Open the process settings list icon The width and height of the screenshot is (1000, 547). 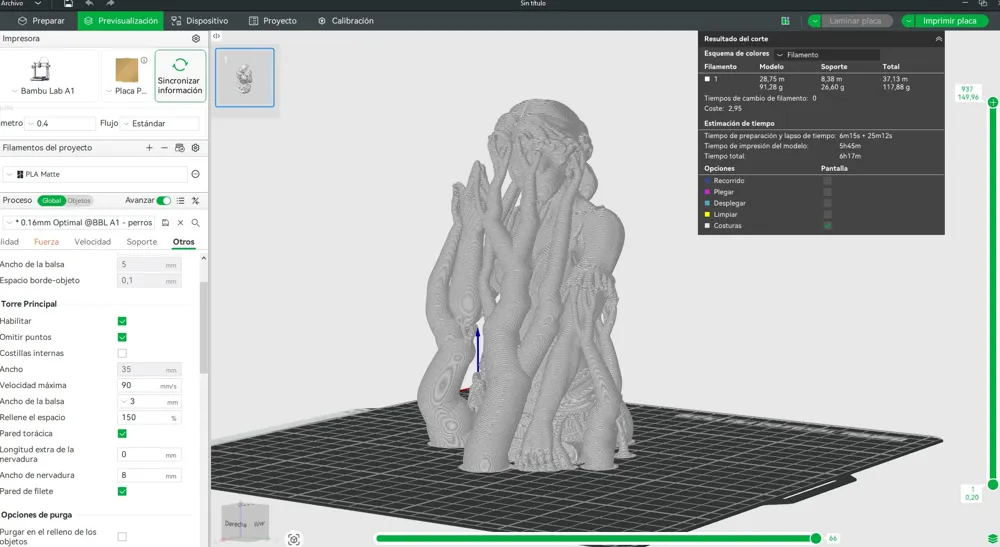180,201
